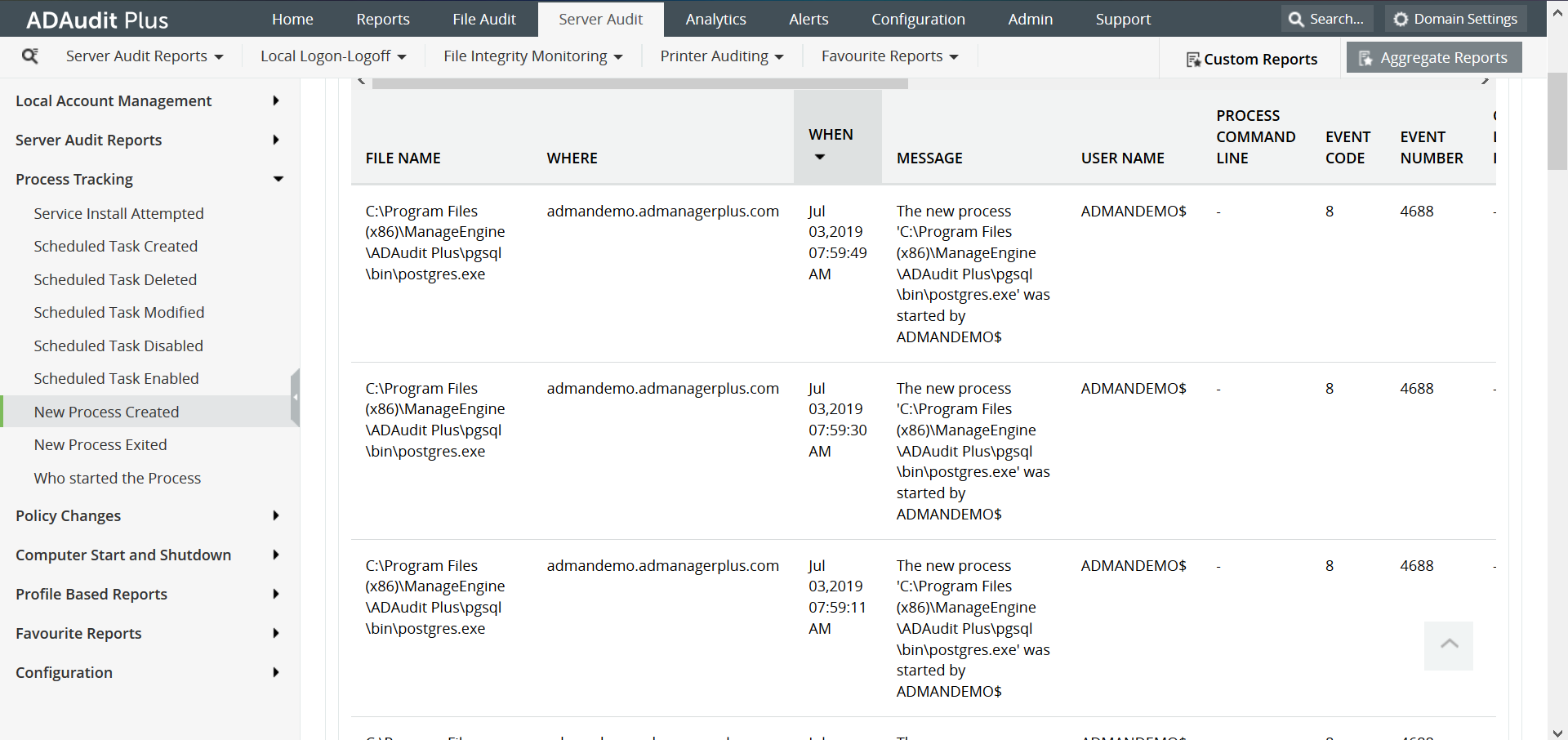Open the Reports tab

pyautogui.click(x=383, y=19)
